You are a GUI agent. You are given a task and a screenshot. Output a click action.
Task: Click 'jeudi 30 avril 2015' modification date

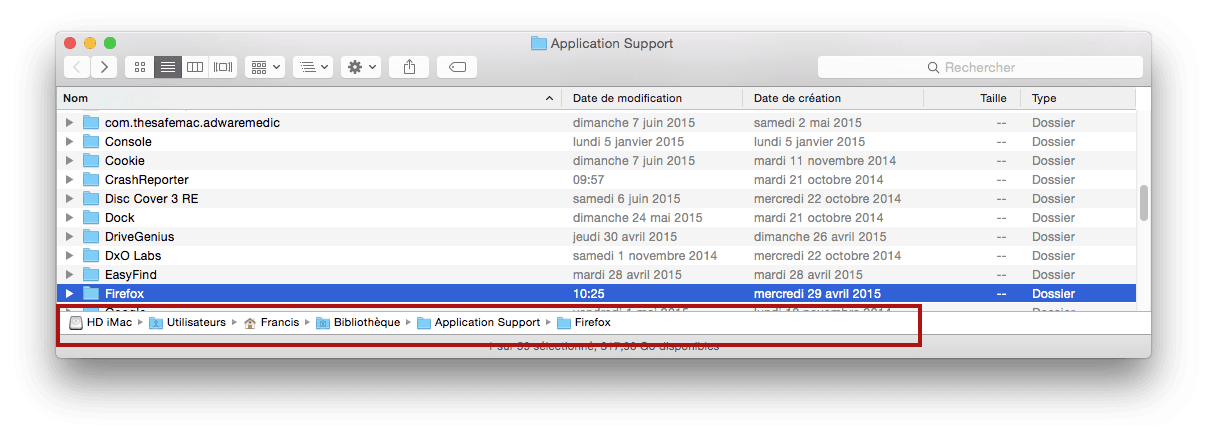tap(625, 237)
